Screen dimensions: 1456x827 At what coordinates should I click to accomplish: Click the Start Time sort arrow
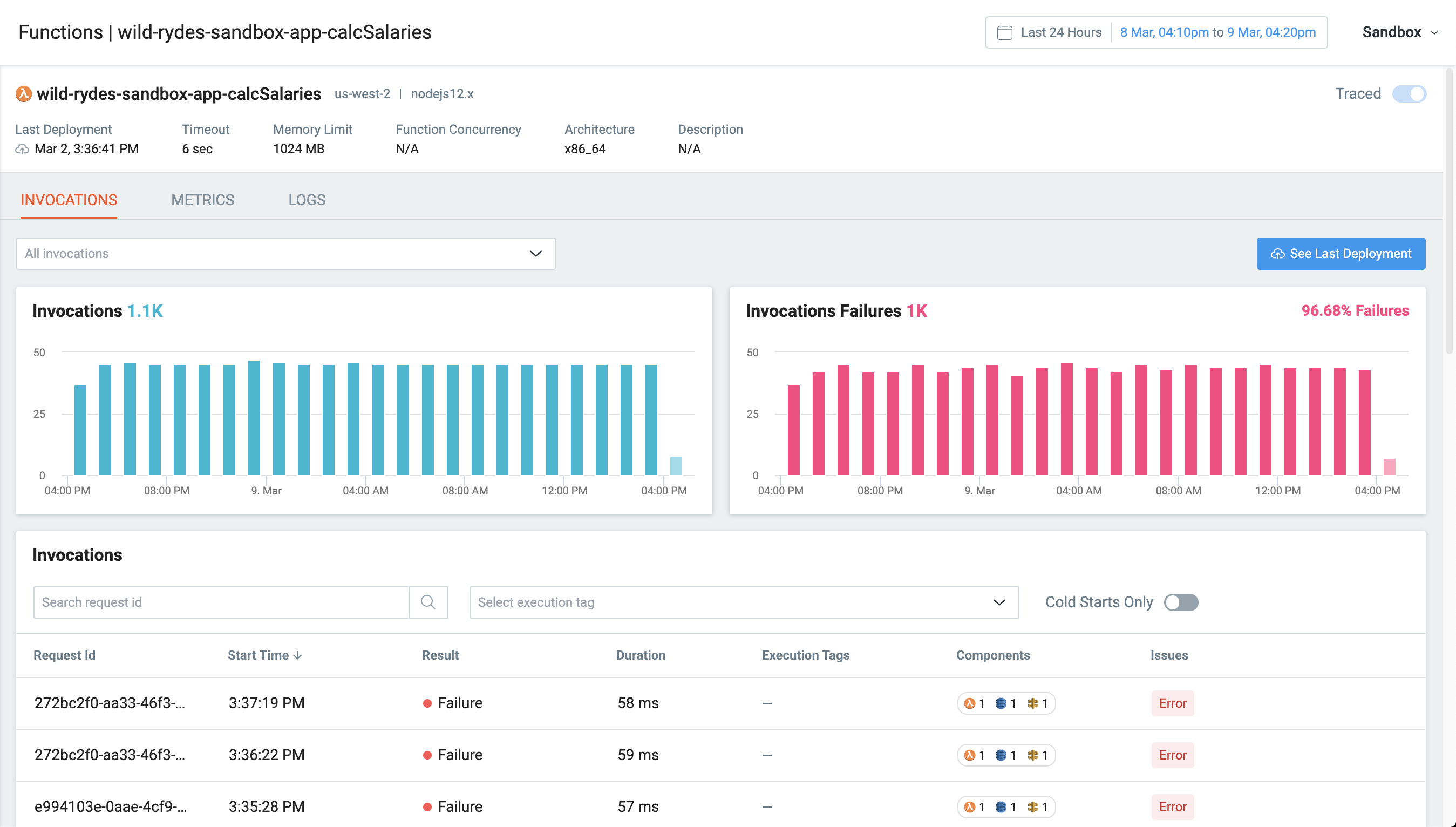click(298, 655)
